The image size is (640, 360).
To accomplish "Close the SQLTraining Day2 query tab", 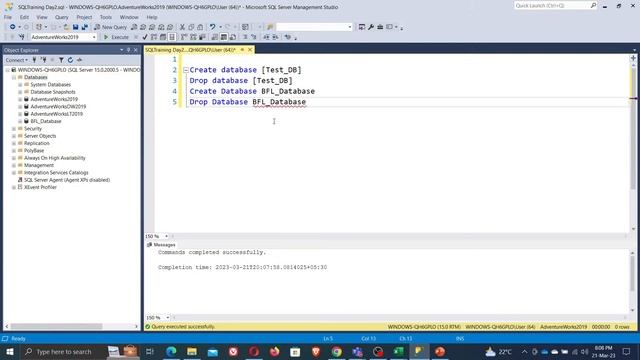I will click(250, 50).
